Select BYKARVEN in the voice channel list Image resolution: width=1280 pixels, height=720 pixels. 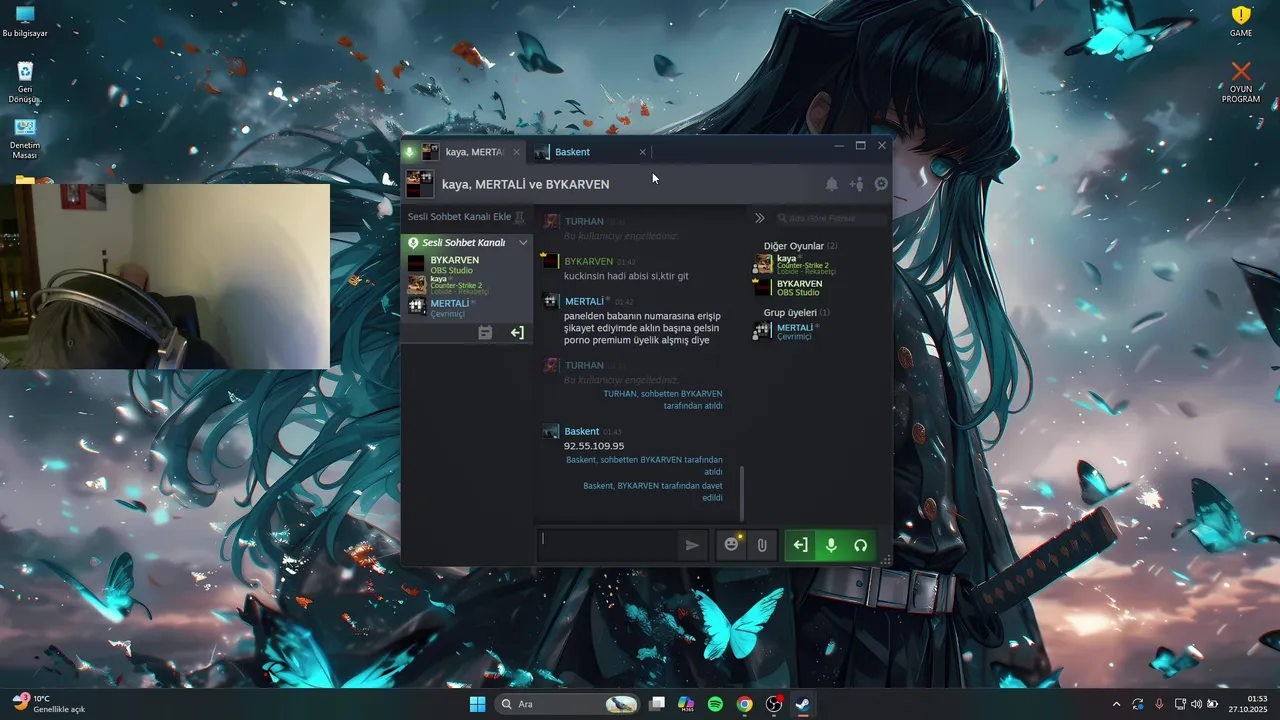tap(466, 264)
